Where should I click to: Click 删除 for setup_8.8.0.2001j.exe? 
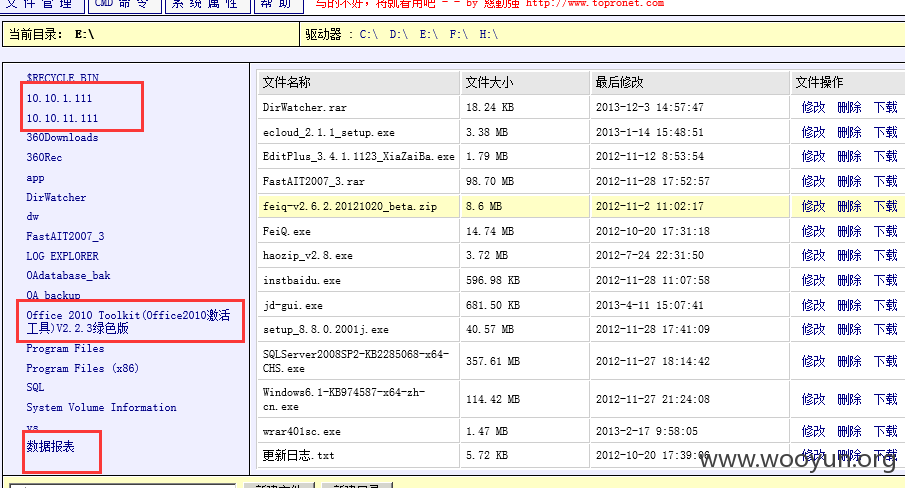coord(850,329)
